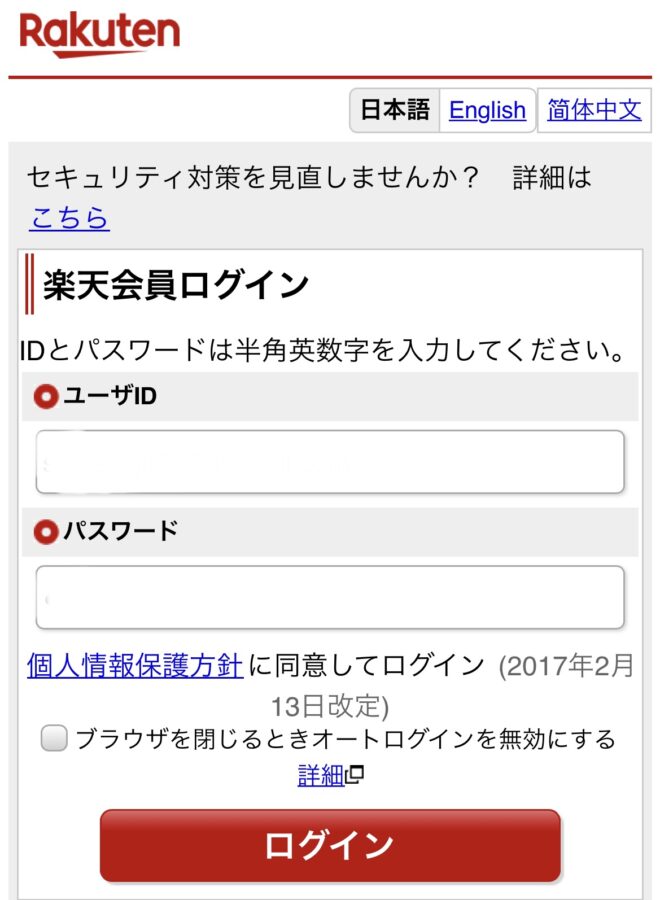Image resolution: width=660 pixels, height=900 pixels.
Task: Click the external-link icon next to 詳細
Action: click(x=355, y=774)
